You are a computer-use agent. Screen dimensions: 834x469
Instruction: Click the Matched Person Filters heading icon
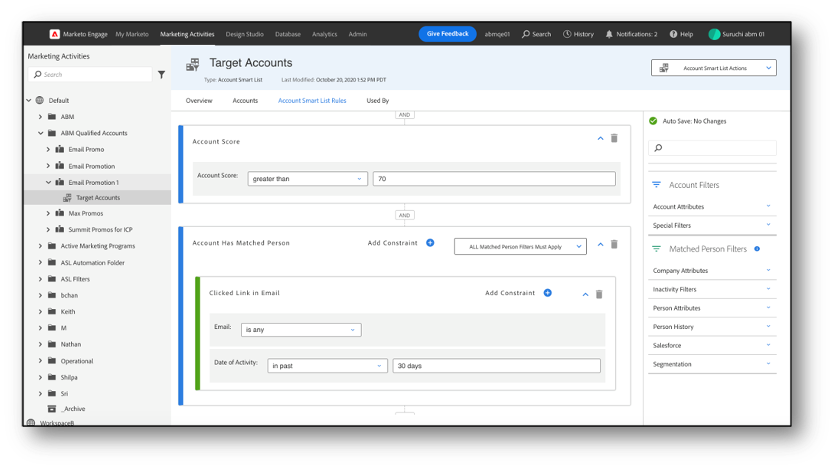pos(656,249)
